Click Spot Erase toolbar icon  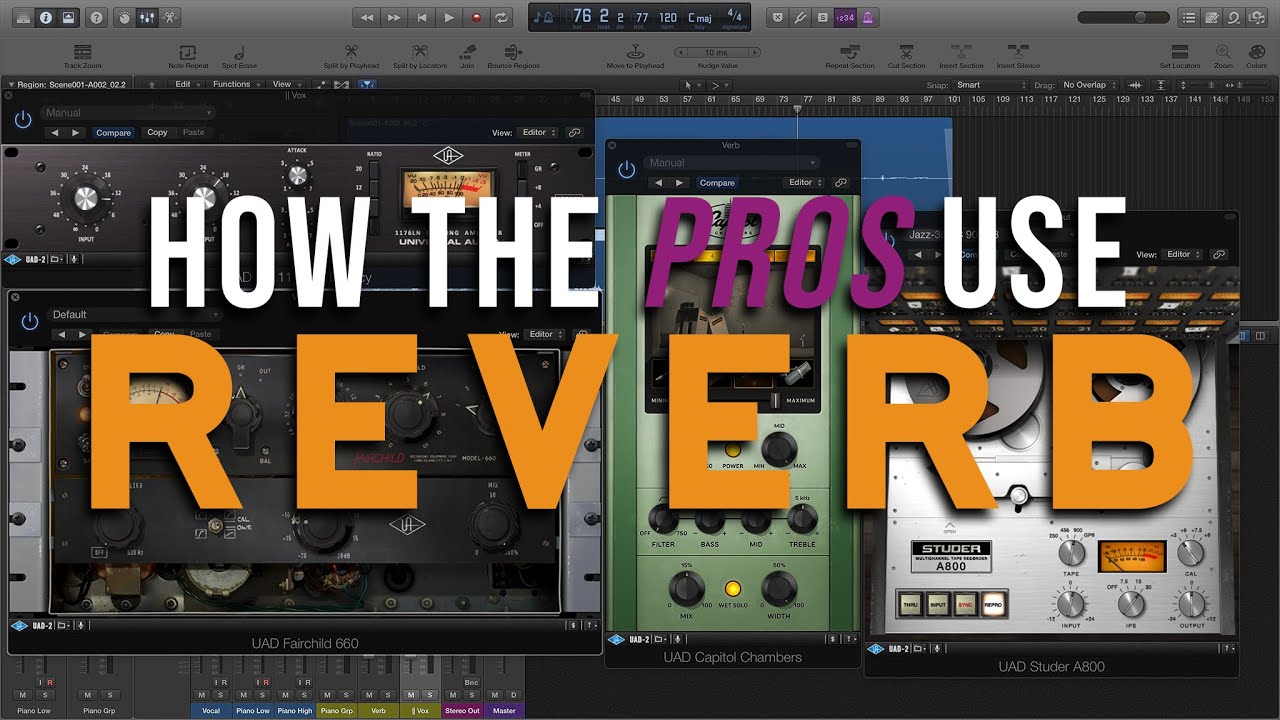(x=239, y=52)
